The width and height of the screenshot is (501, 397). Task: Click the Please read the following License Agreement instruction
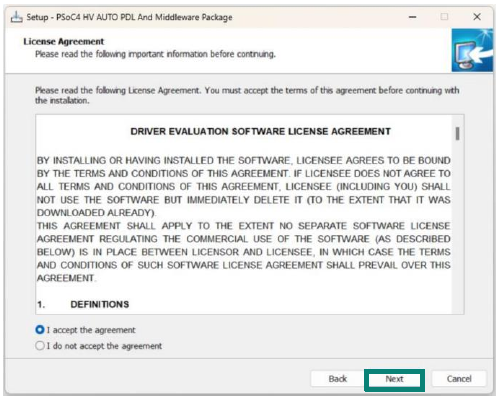coord(247,95)
